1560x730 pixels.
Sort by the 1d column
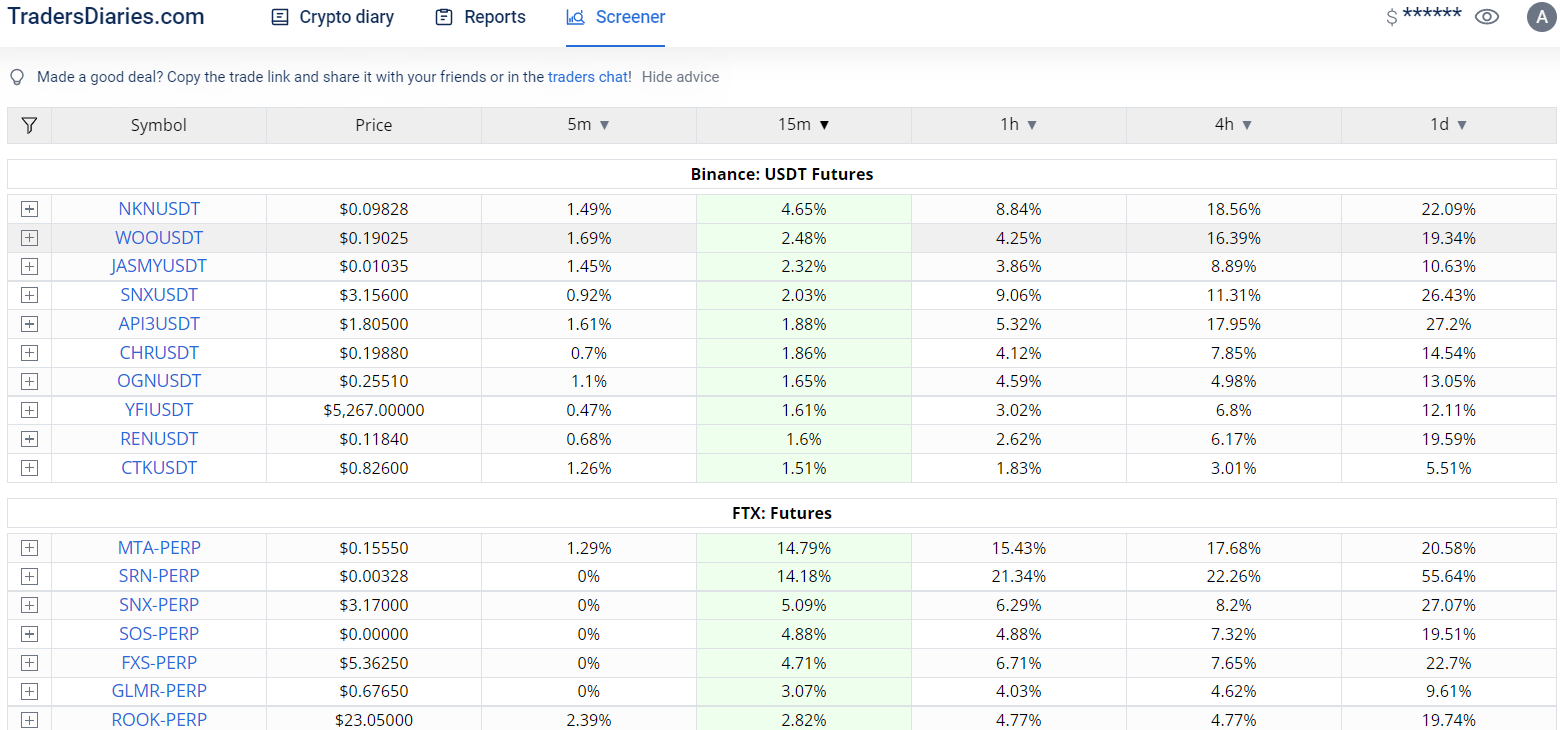(1449, 125)
